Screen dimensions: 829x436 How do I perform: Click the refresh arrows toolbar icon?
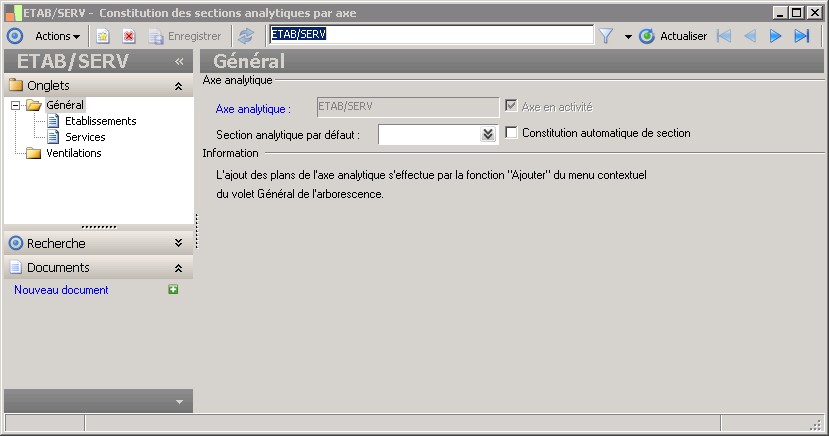pyautogui.click(x=246, y=36)
